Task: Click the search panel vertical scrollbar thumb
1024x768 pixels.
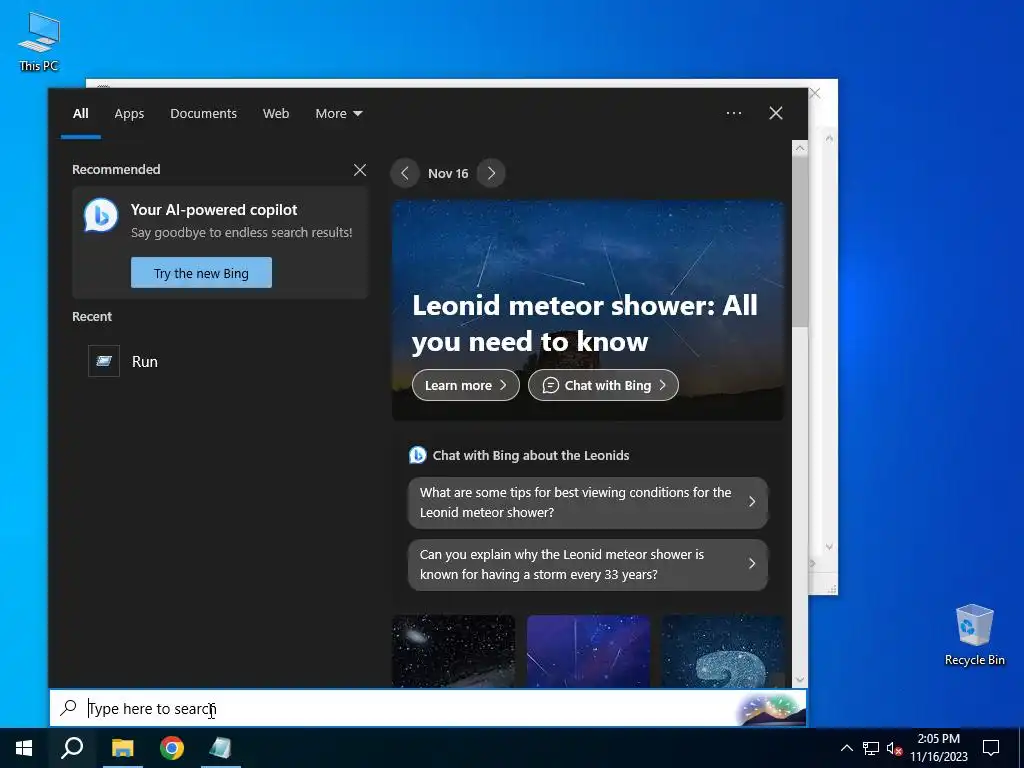Action: (x=800, y=242)
